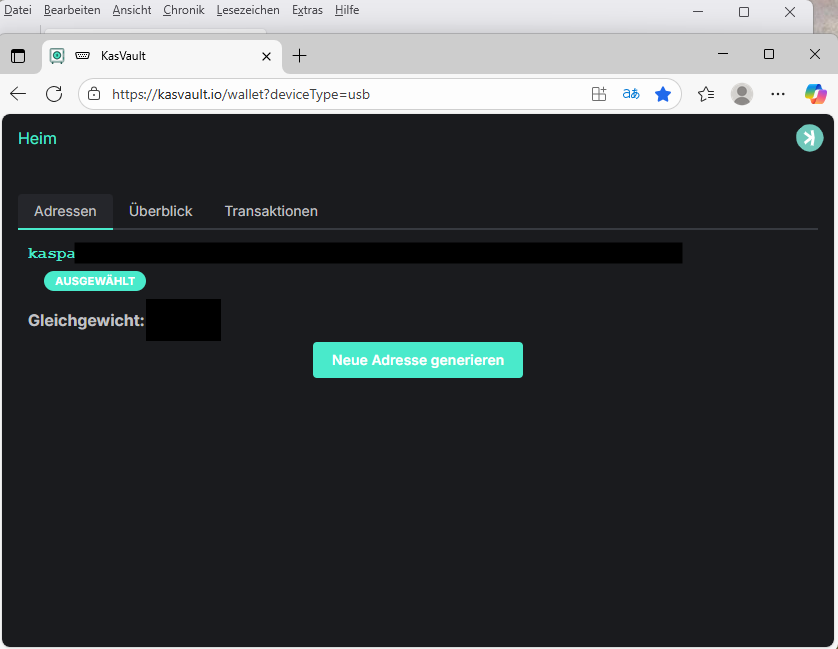Open the Bearbeiten menu in background window

tap(72, 10)
